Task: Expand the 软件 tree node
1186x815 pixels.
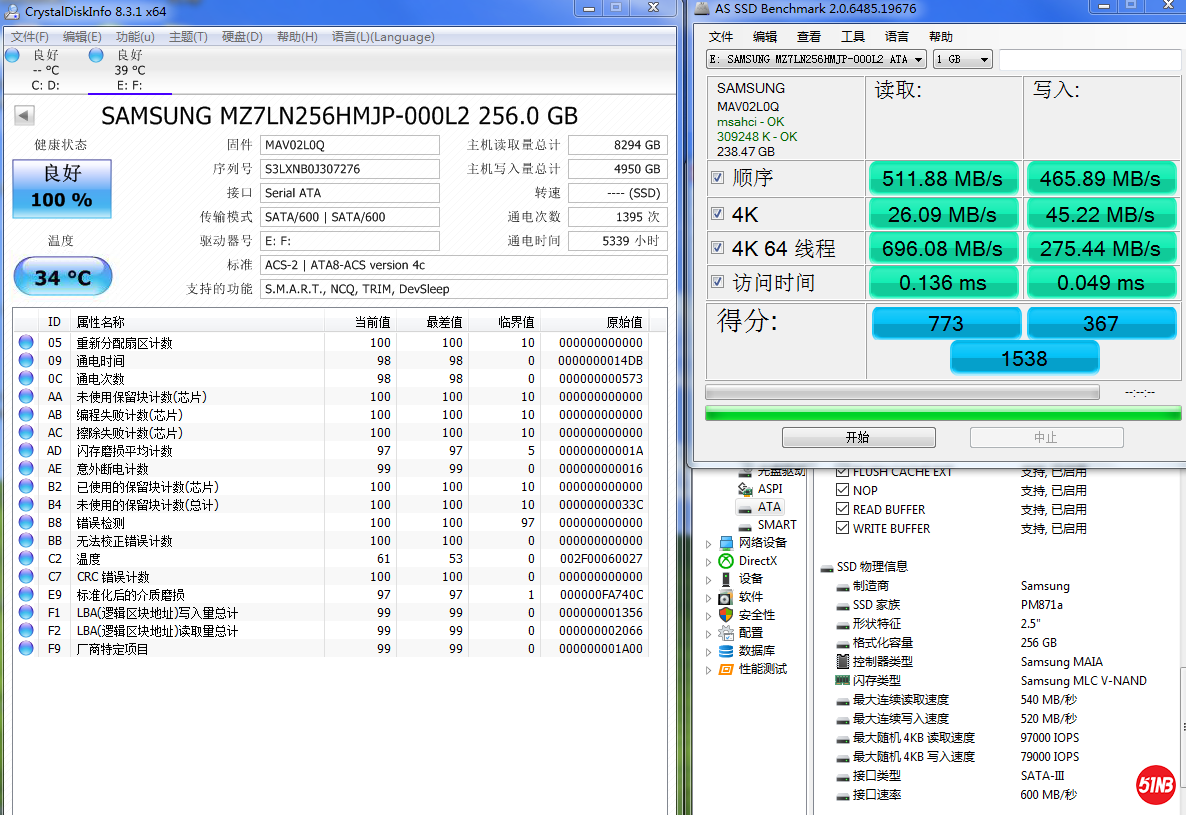Action: click(x=709, y=598)
